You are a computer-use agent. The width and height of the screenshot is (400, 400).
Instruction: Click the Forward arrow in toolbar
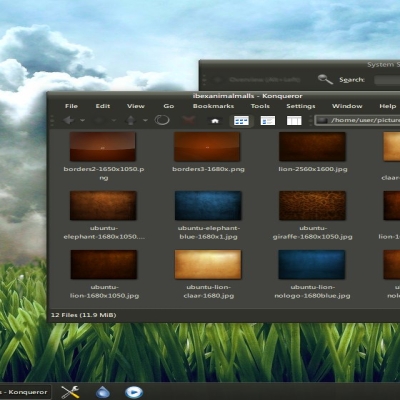[x=99, y=120]
